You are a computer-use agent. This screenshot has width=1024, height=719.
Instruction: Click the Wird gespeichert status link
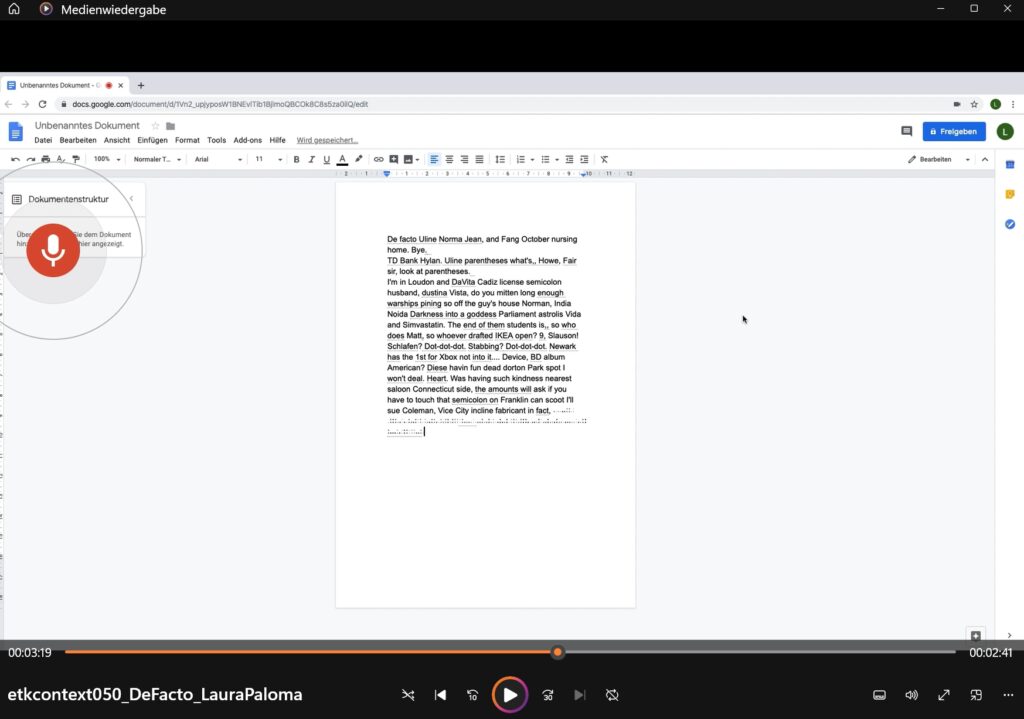[x=327, y=140]
